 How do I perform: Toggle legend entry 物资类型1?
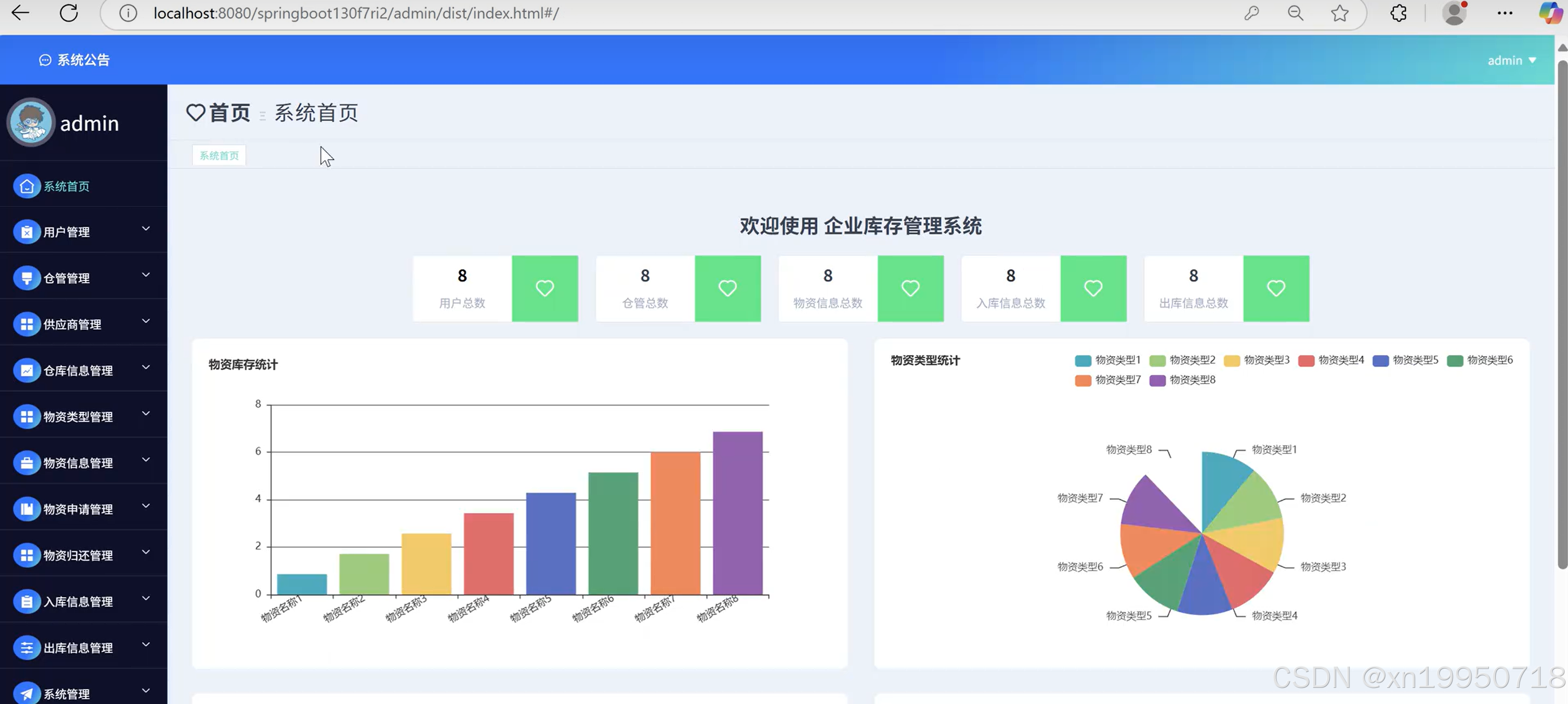pyautogui.click(x=1107, y=360)
